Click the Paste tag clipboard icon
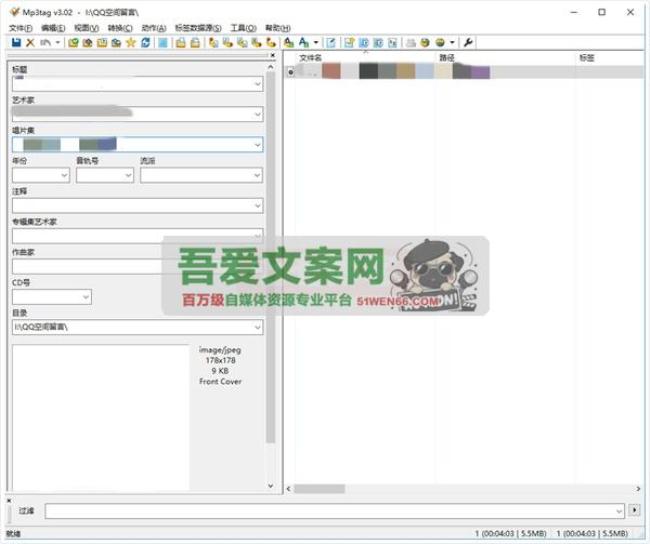The width and height of the screenshot is (650, 544). [x=195, y=42]
